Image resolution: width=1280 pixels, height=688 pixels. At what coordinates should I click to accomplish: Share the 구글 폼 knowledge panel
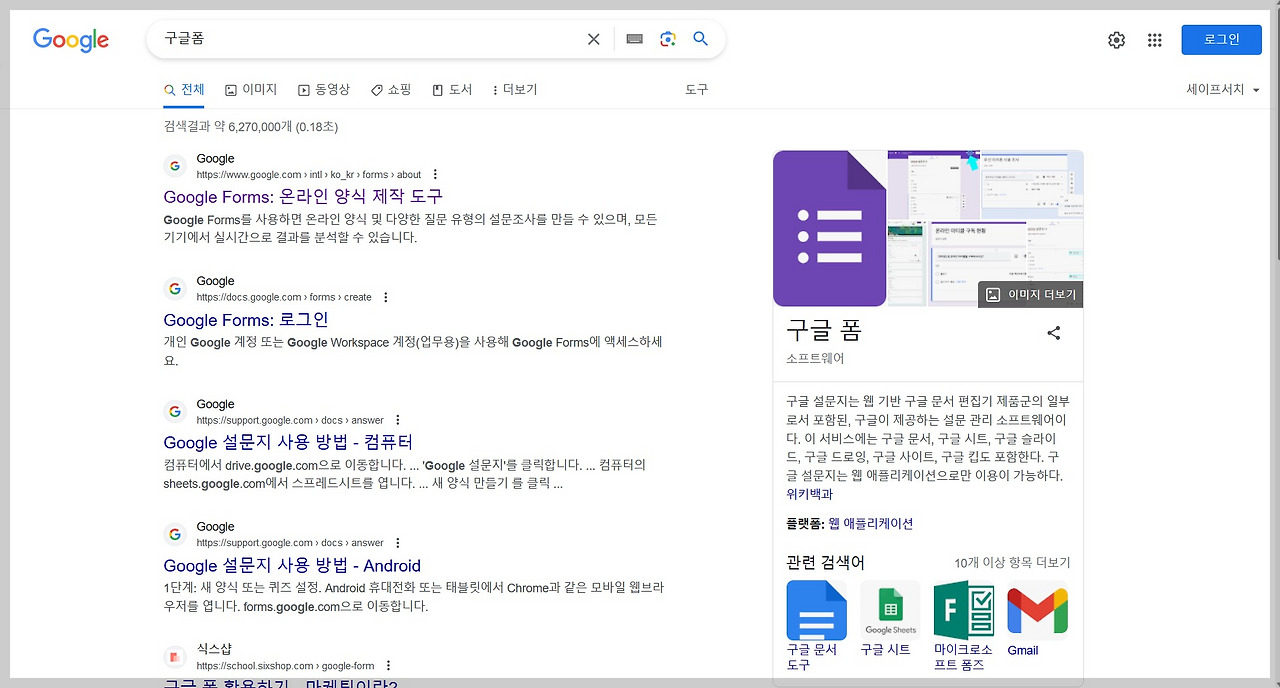tap(1054, 333)
